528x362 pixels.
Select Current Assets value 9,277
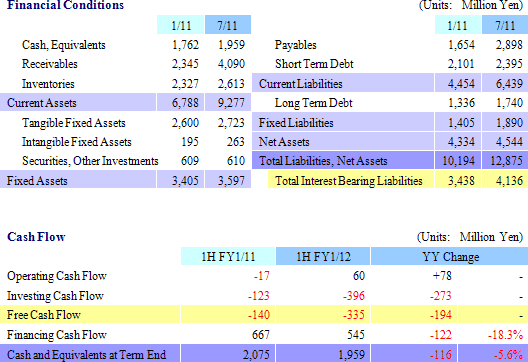231,103
